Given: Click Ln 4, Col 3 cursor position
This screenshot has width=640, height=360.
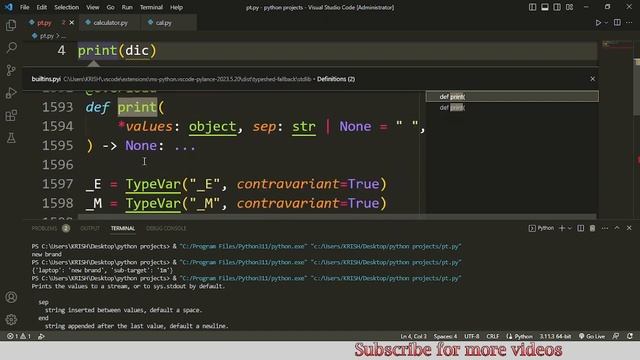Looking at the screenshot, I should pyautogui.click(x=413, y=336).
